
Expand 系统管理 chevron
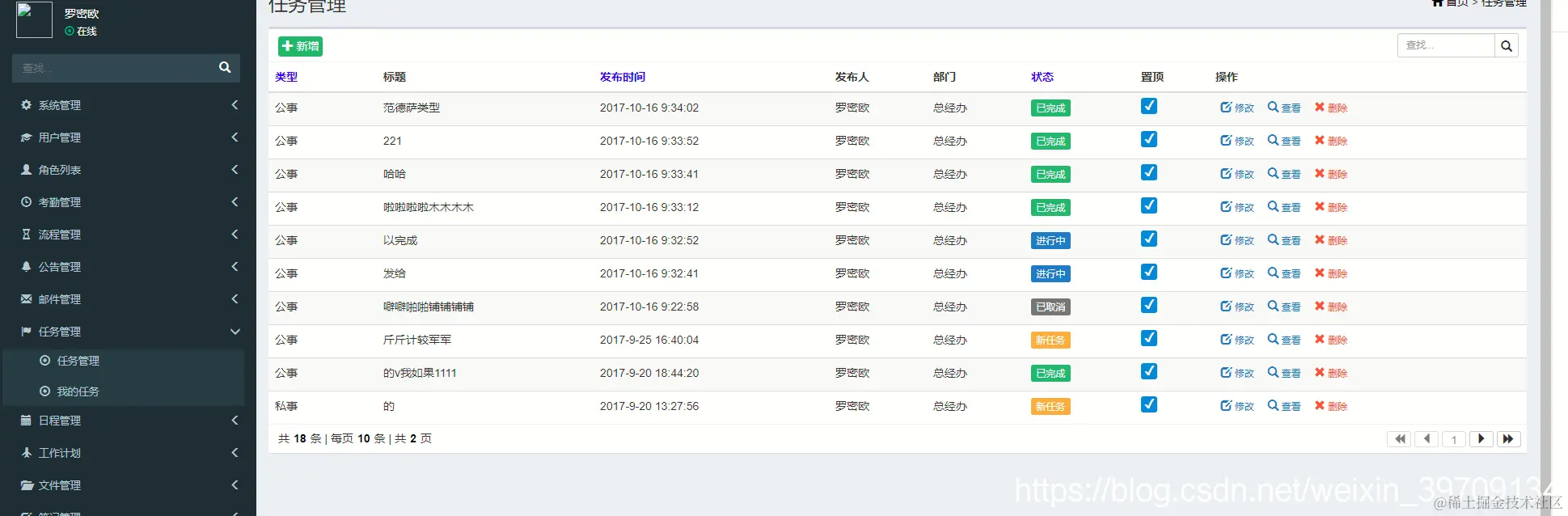click(x=235, y=104)
